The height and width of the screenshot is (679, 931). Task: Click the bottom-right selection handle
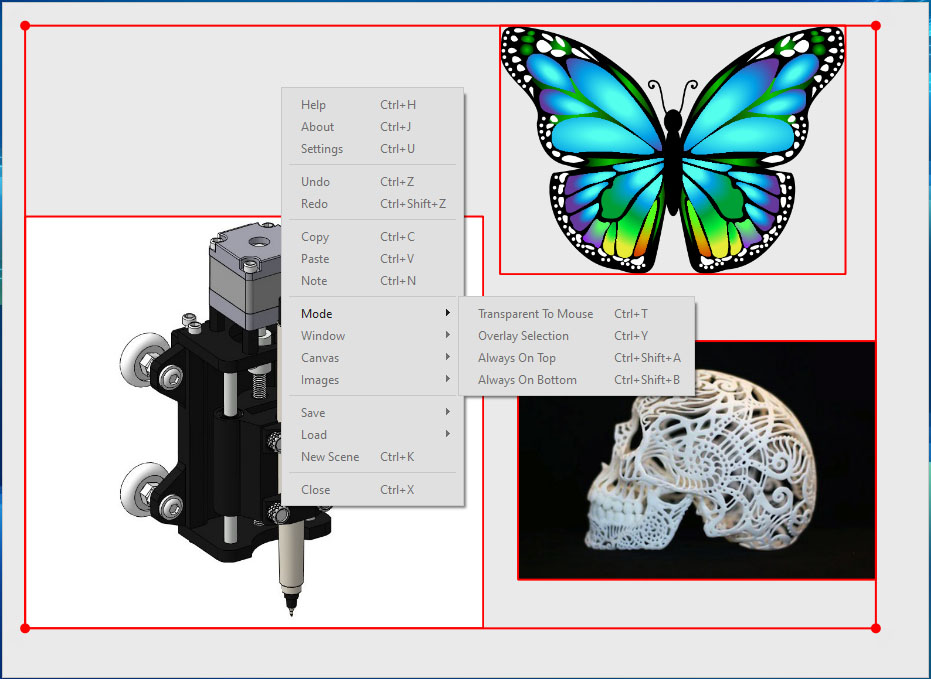click(876, 628)
